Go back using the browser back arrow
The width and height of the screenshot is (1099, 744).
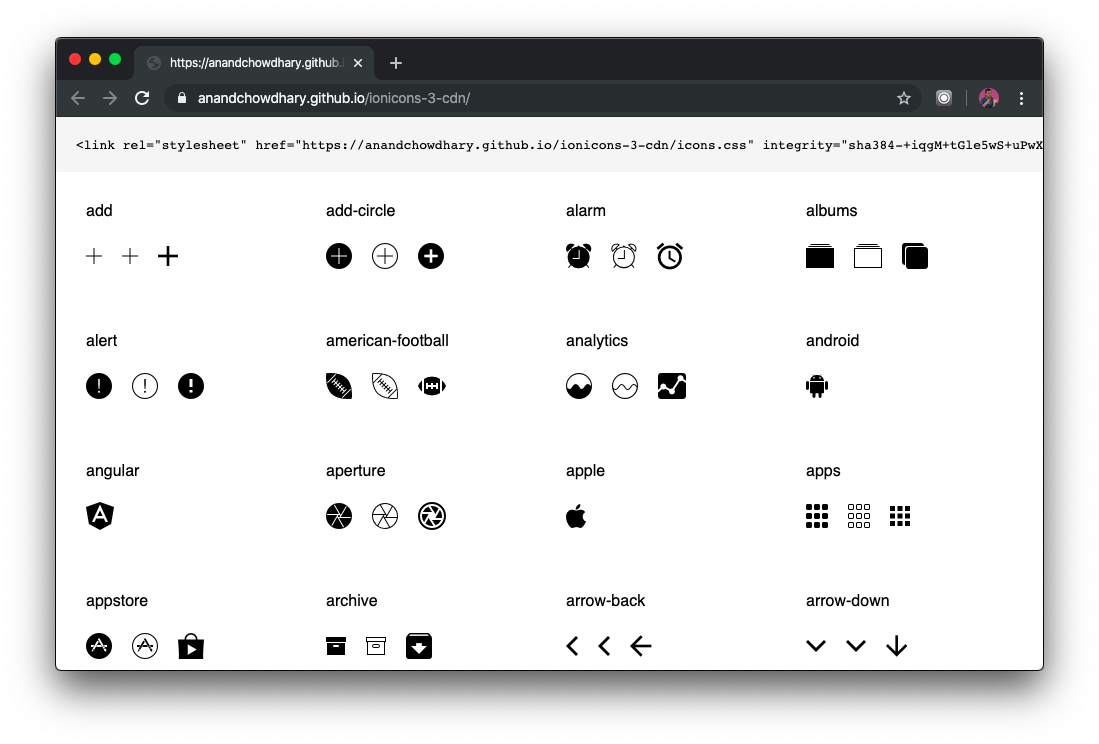78,98
